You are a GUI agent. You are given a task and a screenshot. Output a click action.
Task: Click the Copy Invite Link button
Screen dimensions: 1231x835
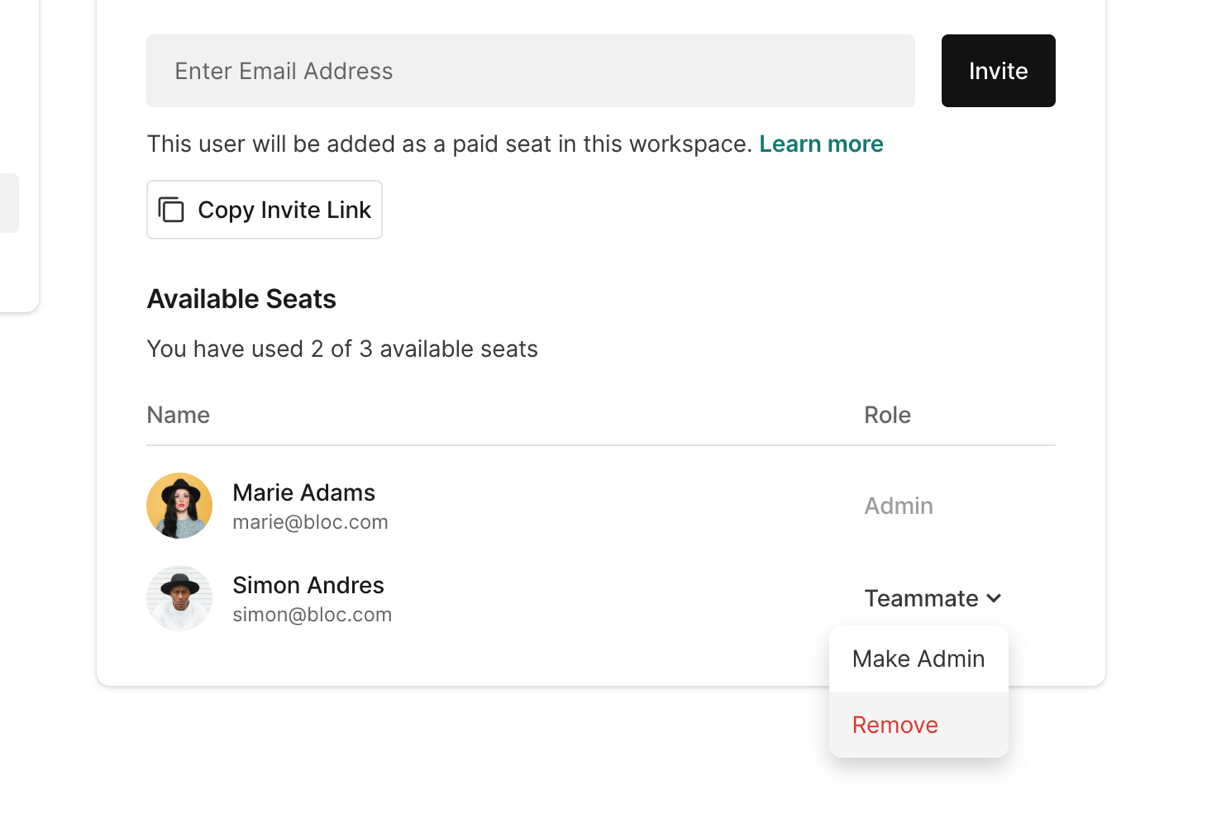pyautogui.click(x=264, y=210)
